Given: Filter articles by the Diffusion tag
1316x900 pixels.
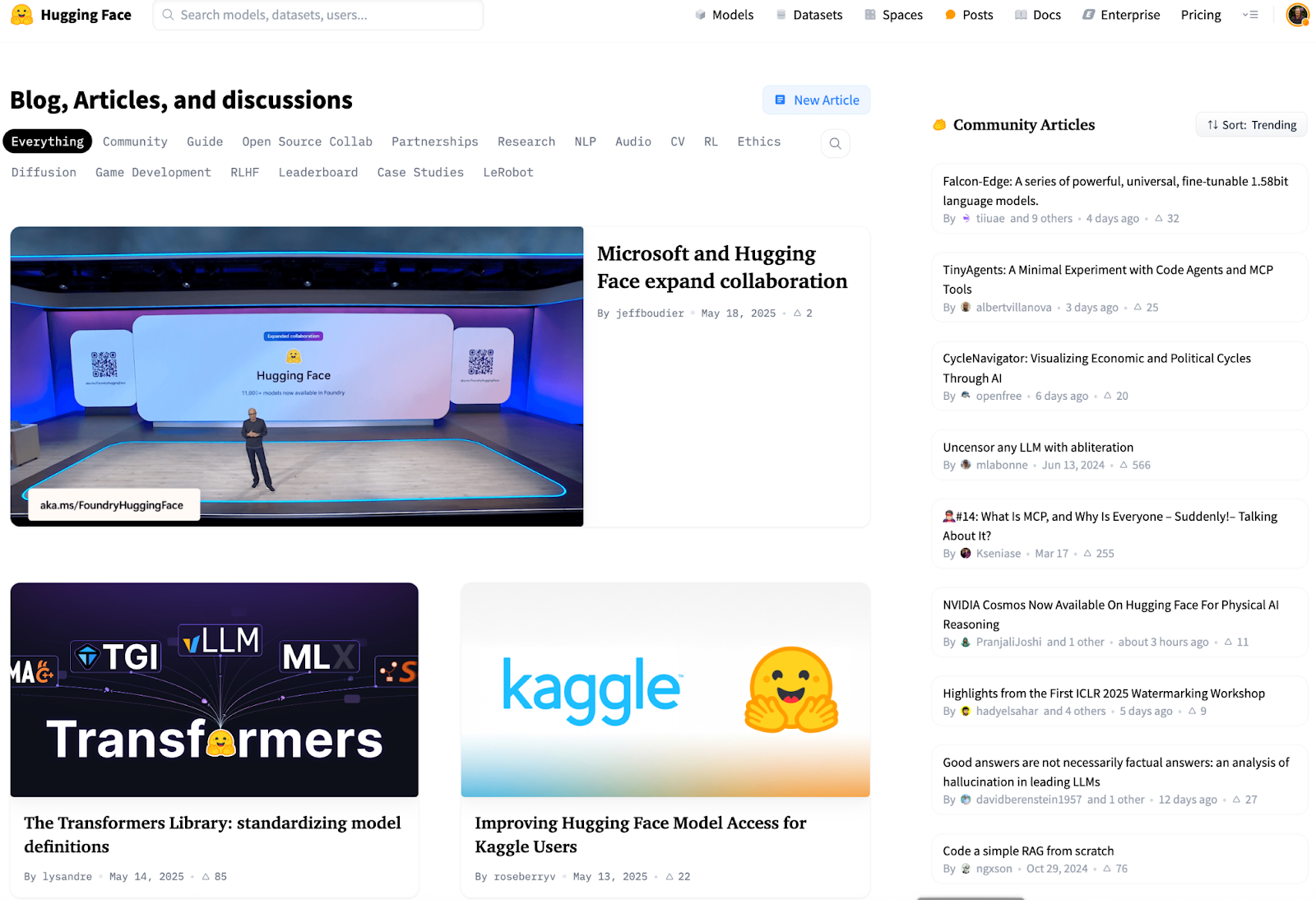Looking at the screenshot, I should coord(44,172).
